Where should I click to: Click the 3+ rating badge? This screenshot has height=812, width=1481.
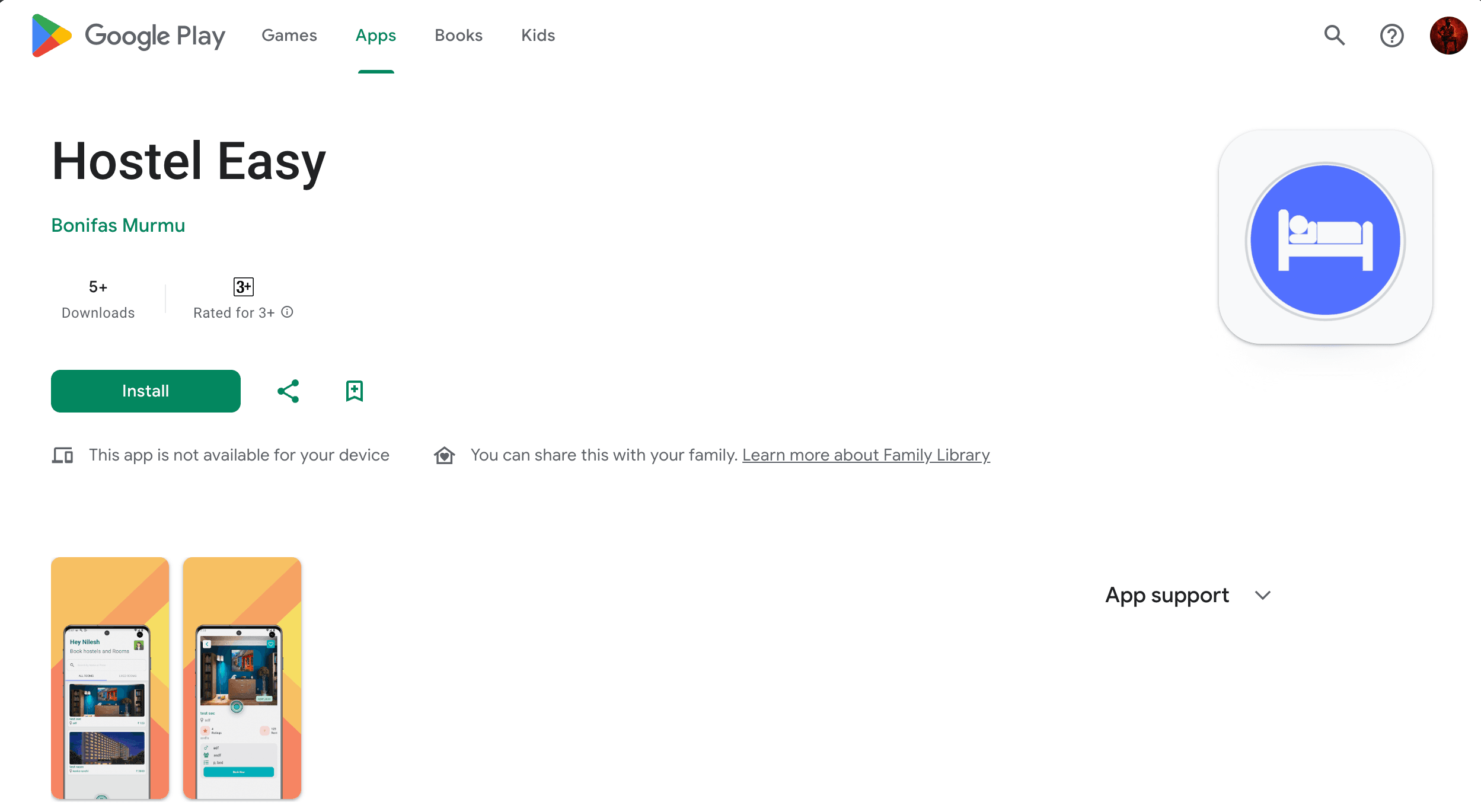pos(243,287)
